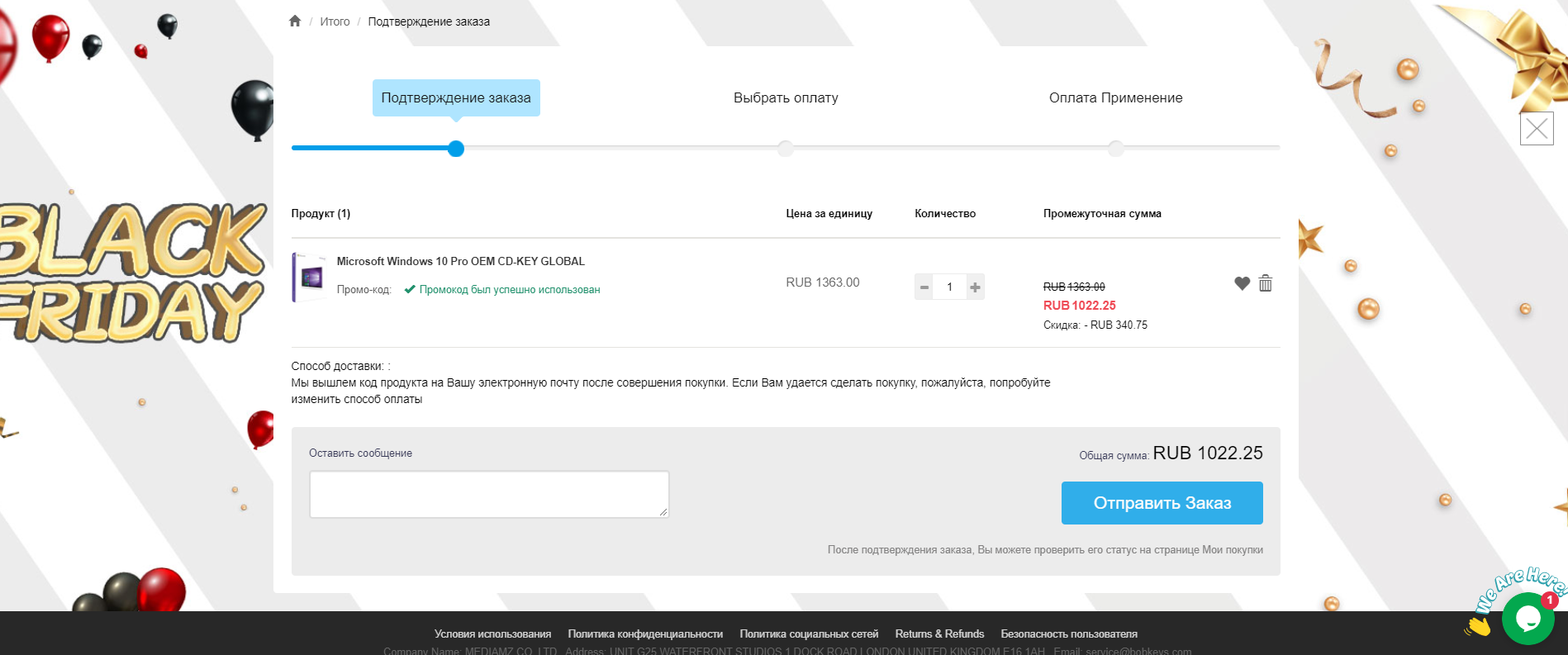The image size is (1568, 655).
Task: Click the Мои покупки text in the note
Action: tap(1233, 550)
